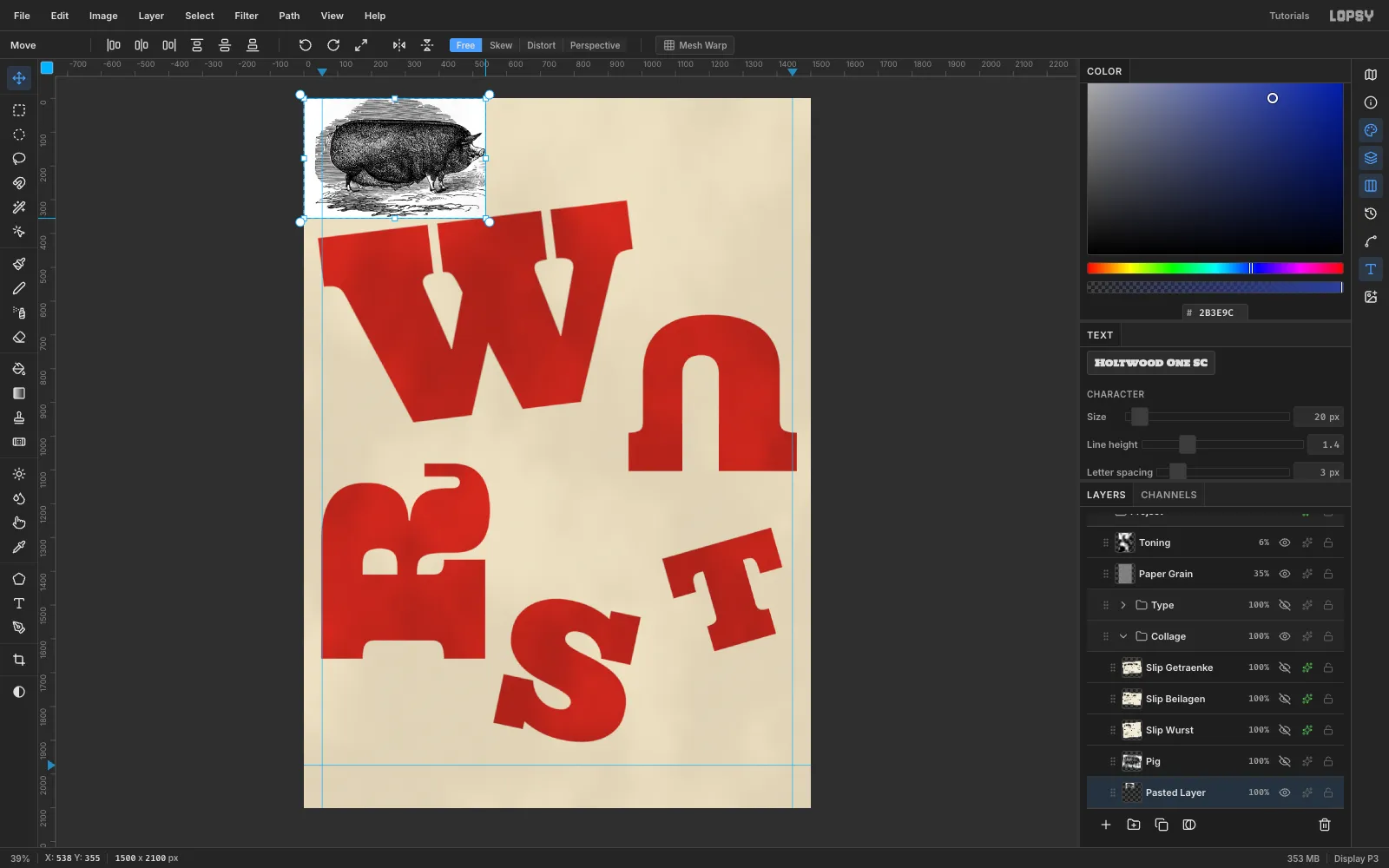Show the Type group layer
Viewport: 1389px width, 868px height.
click(1285, 605)
